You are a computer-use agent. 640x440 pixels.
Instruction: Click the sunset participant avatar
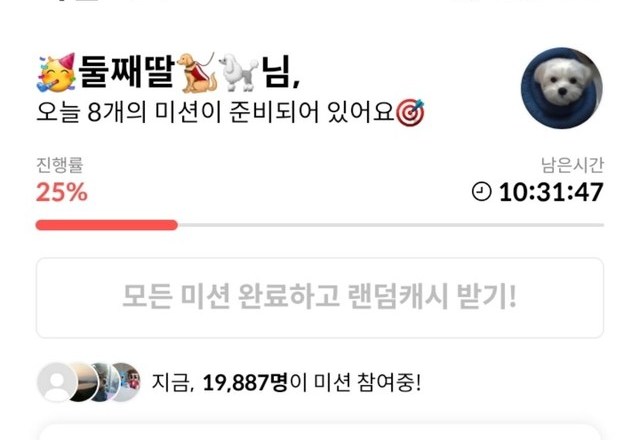click(85, 382)
